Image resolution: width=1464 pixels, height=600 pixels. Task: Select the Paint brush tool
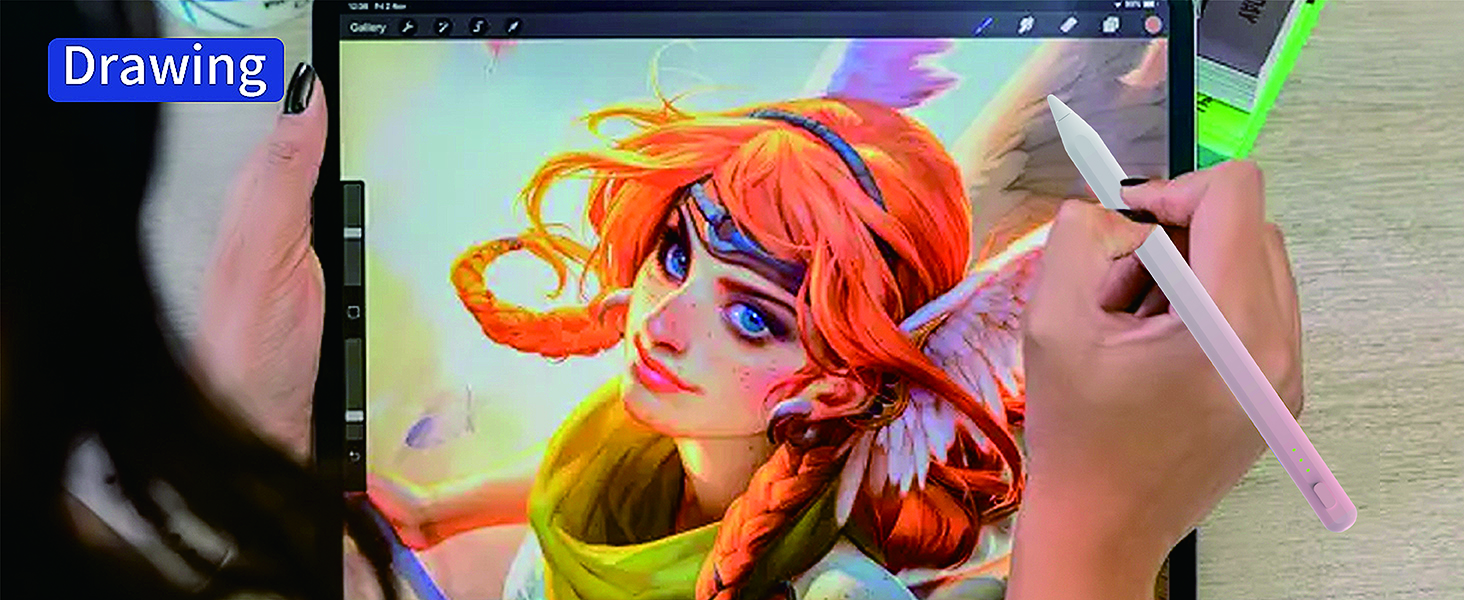(984, 25)
